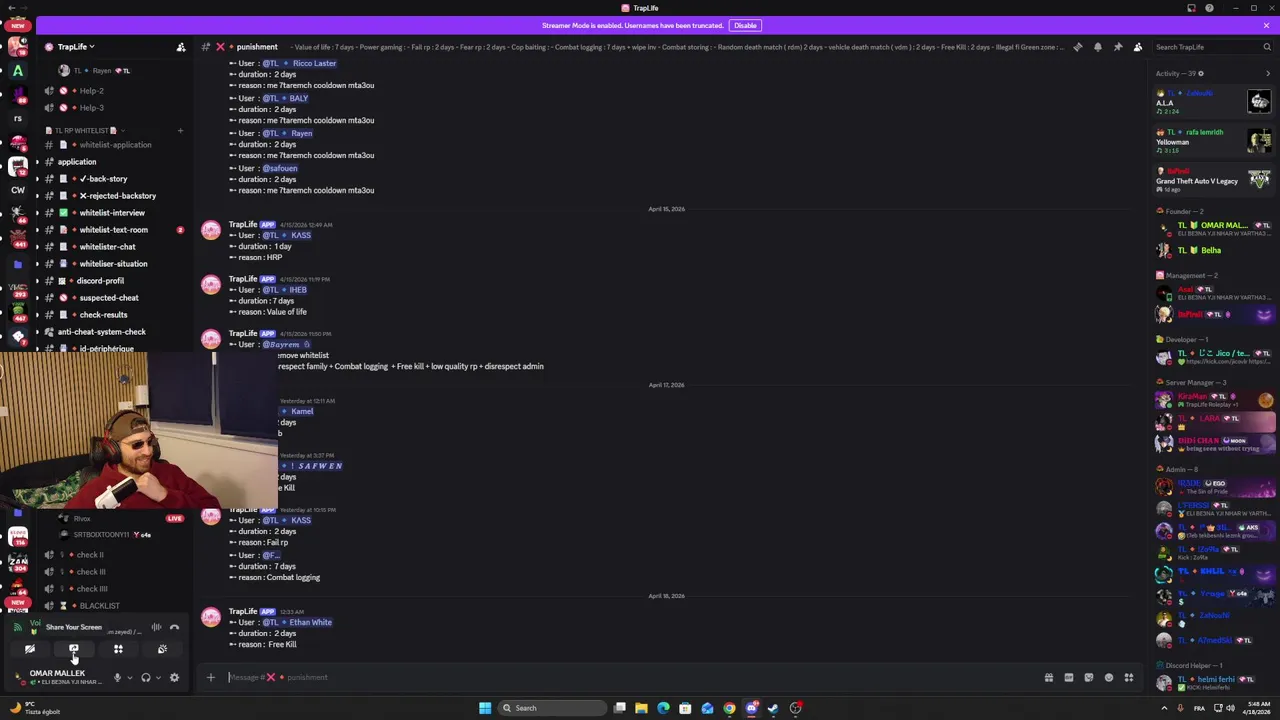Image resolution: width=1280 pixels, height=720 pixels.
Task: Toggle the member list icon
Action: (x=1138, y=47)
